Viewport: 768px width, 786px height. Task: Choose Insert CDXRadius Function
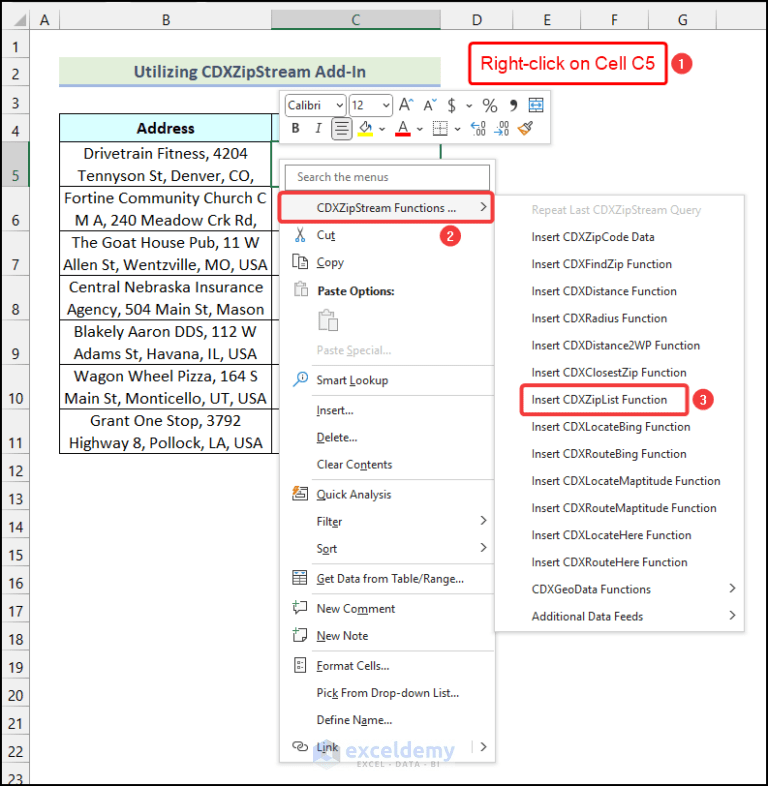coord(599,318)
